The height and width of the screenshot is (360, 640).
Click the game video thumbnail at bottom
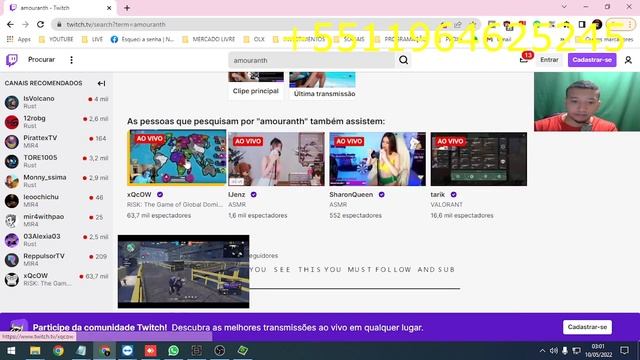[184, 271]
